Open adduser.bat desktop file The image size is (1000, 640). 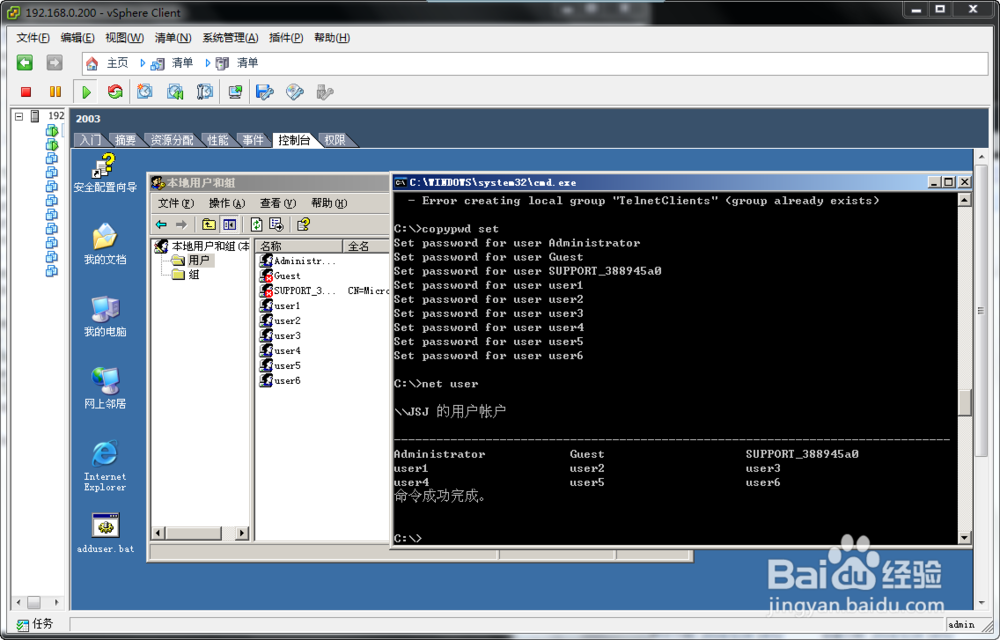[105, 533]
